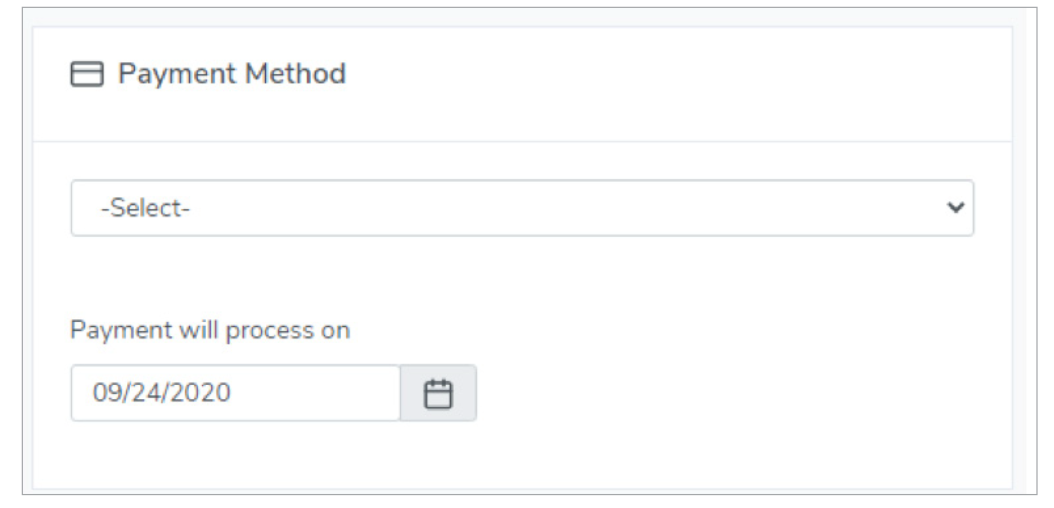This screenshot has height=508, width=1054.
Task: Choose a payment method from the -Select- list
Action: point(522,208)
